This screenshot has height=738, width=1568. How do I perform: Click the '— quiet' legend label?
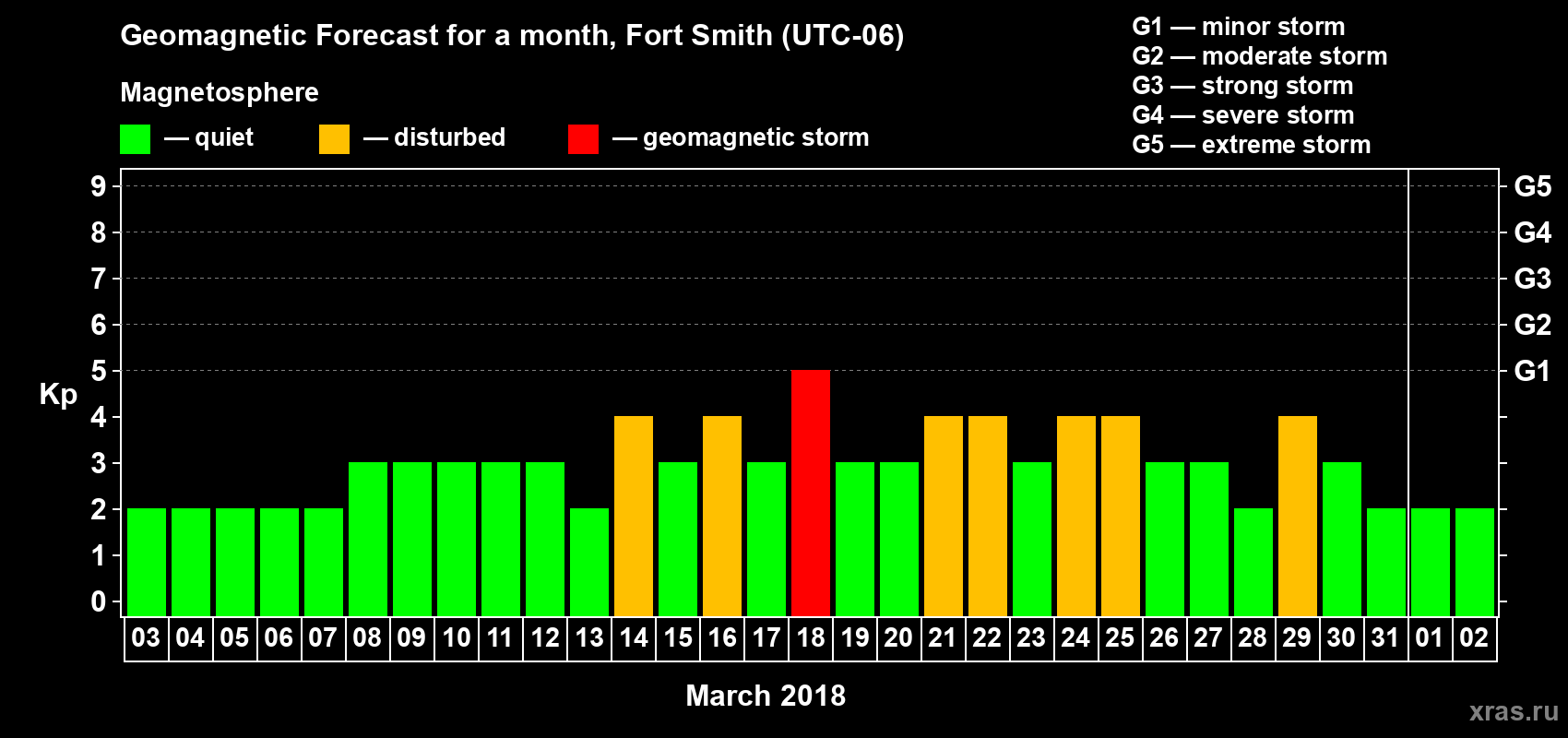(208, 138)
